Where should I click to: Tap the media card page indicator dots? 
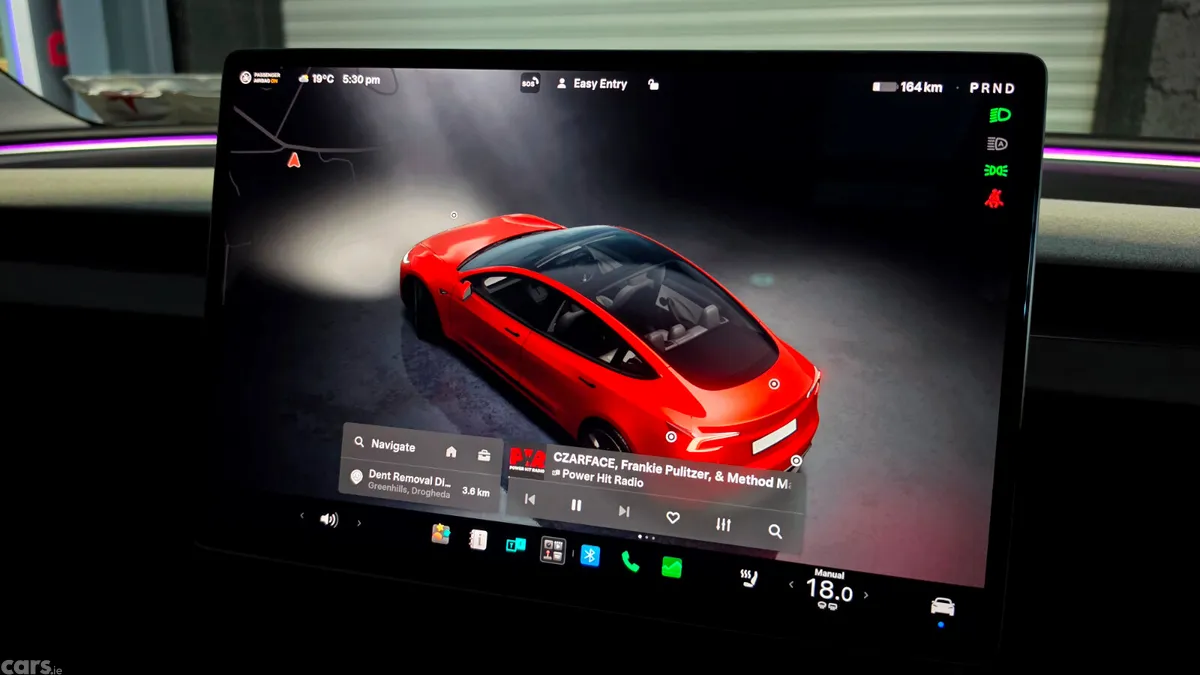[x=646, y=538]
